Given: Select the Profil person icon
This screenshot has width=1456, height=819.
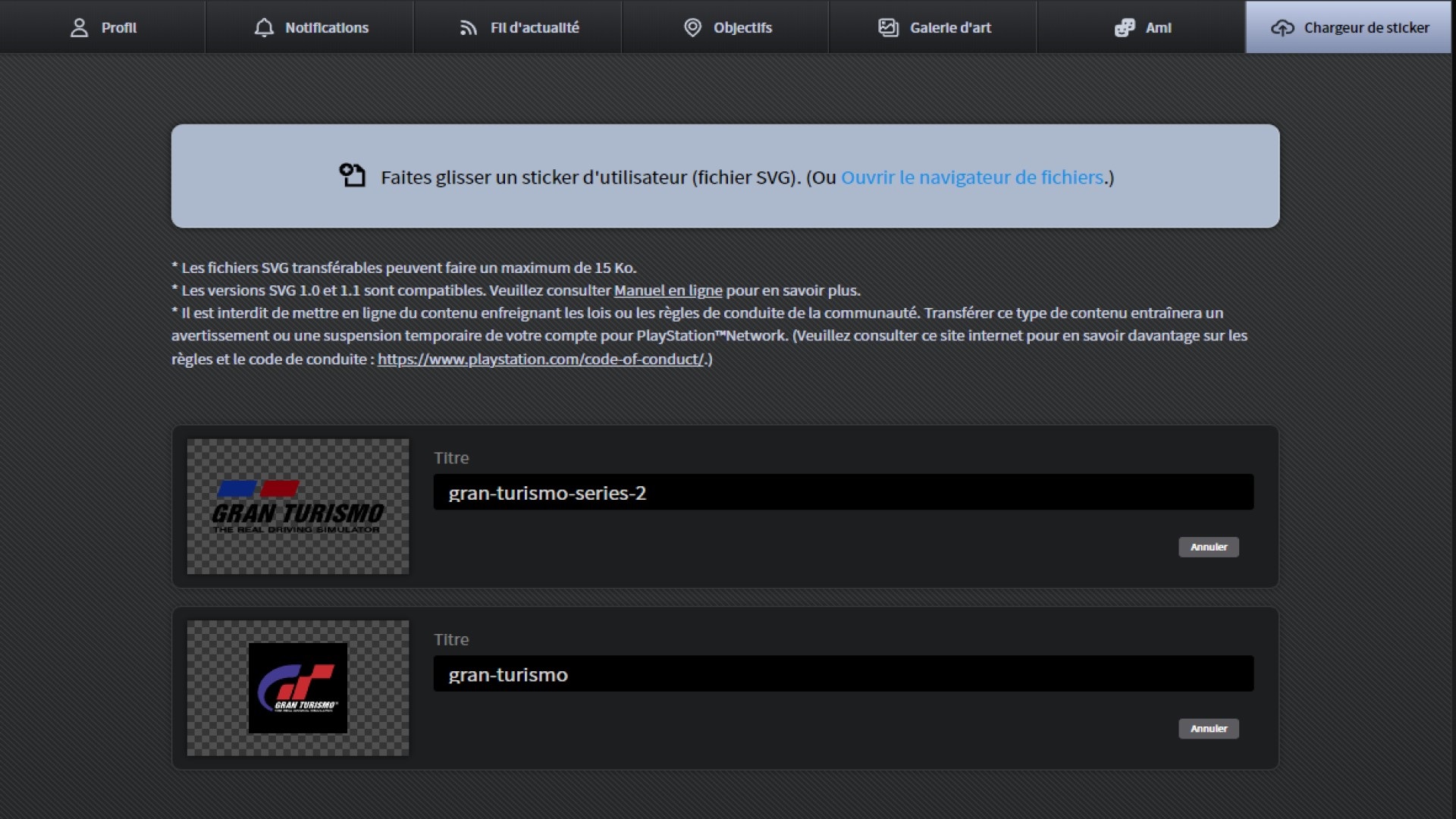Looking at the screenshot, I should pos(78,27).
